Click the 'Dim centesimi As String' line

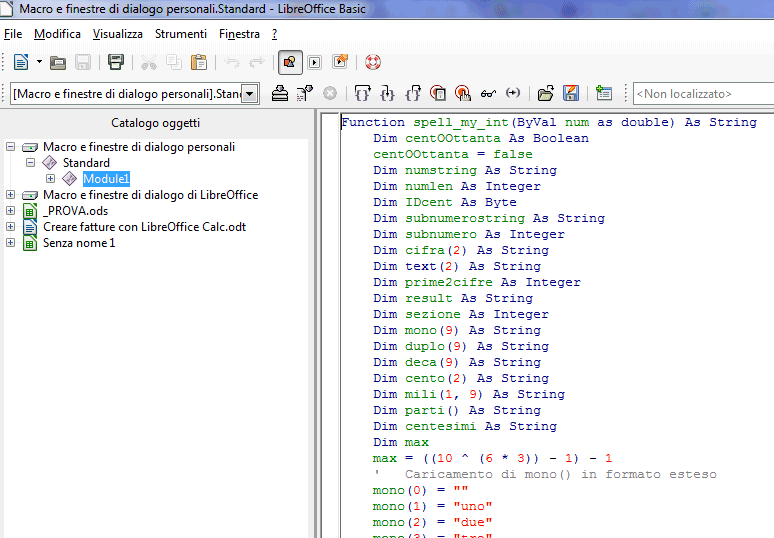click(465, 426)
